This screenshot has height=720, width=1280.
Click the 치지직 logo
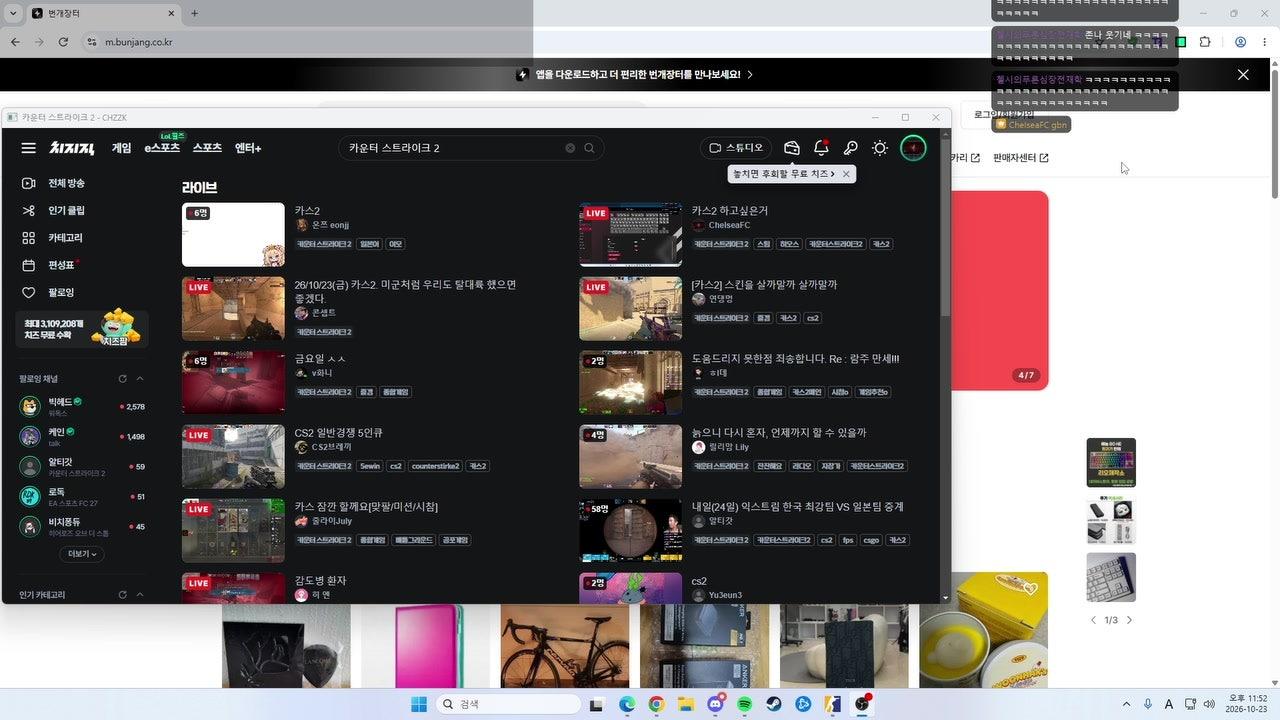click(x=72, y=148)
